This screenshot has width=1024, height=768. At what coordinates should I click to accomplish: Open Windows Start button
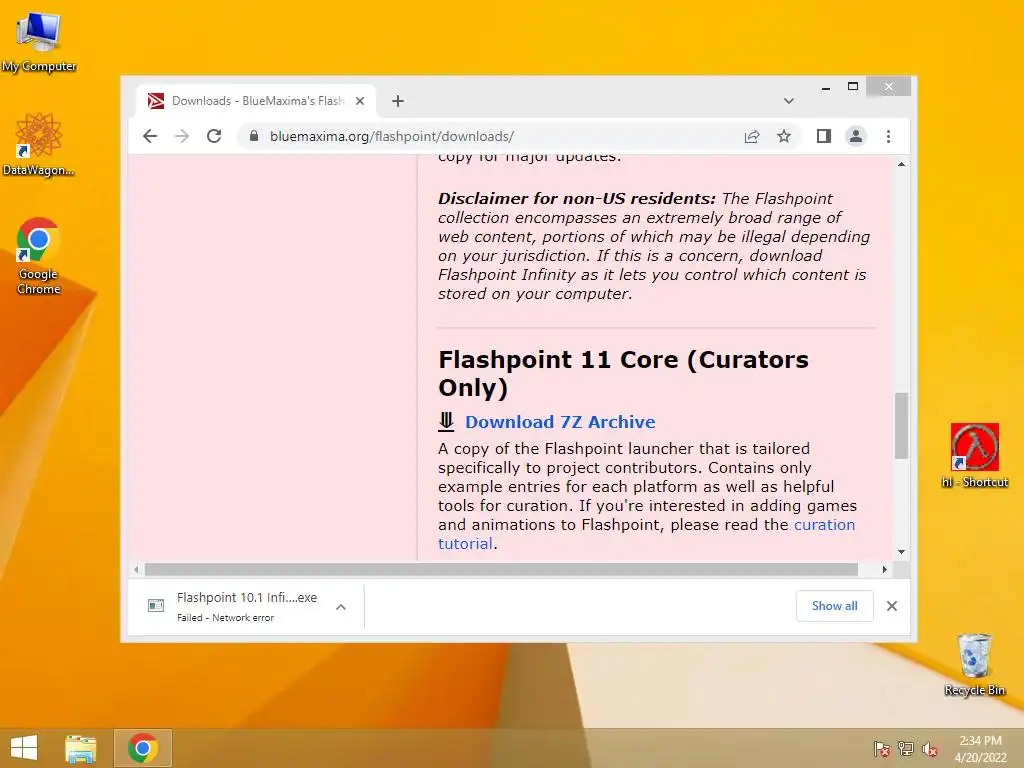[x=24, y=748]
